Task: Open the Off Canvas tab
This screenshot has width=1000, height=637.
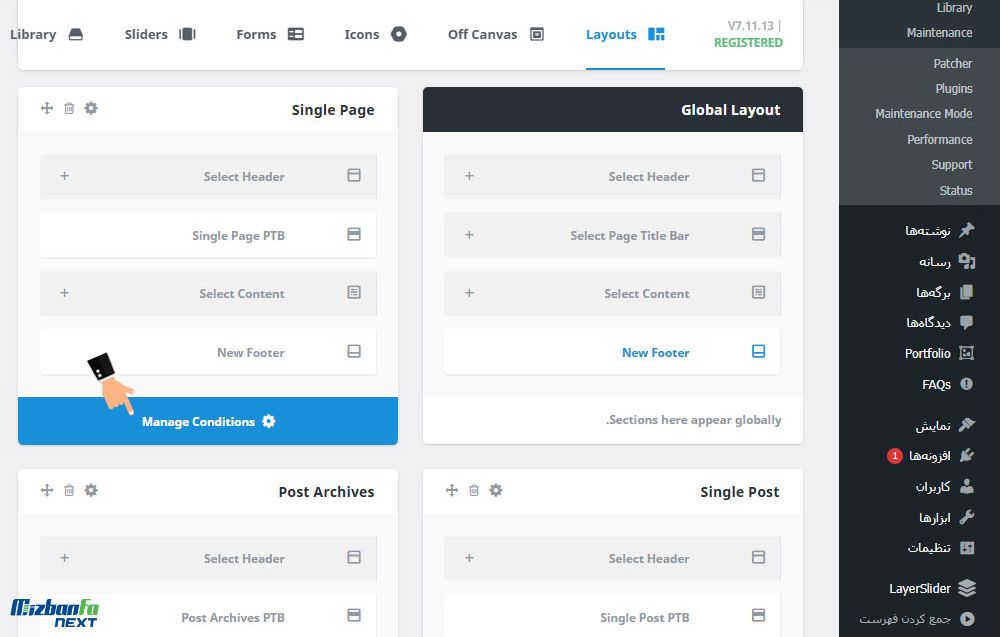Action: pos(496,34)
